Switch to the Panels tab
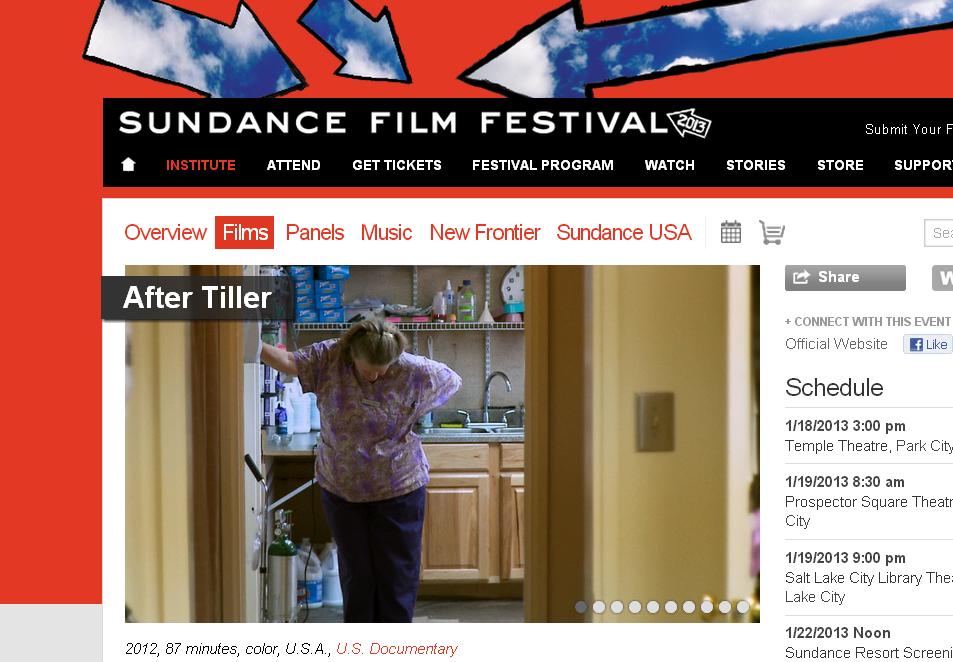Viewport: 953px width, 662px height. pos(315,232)
